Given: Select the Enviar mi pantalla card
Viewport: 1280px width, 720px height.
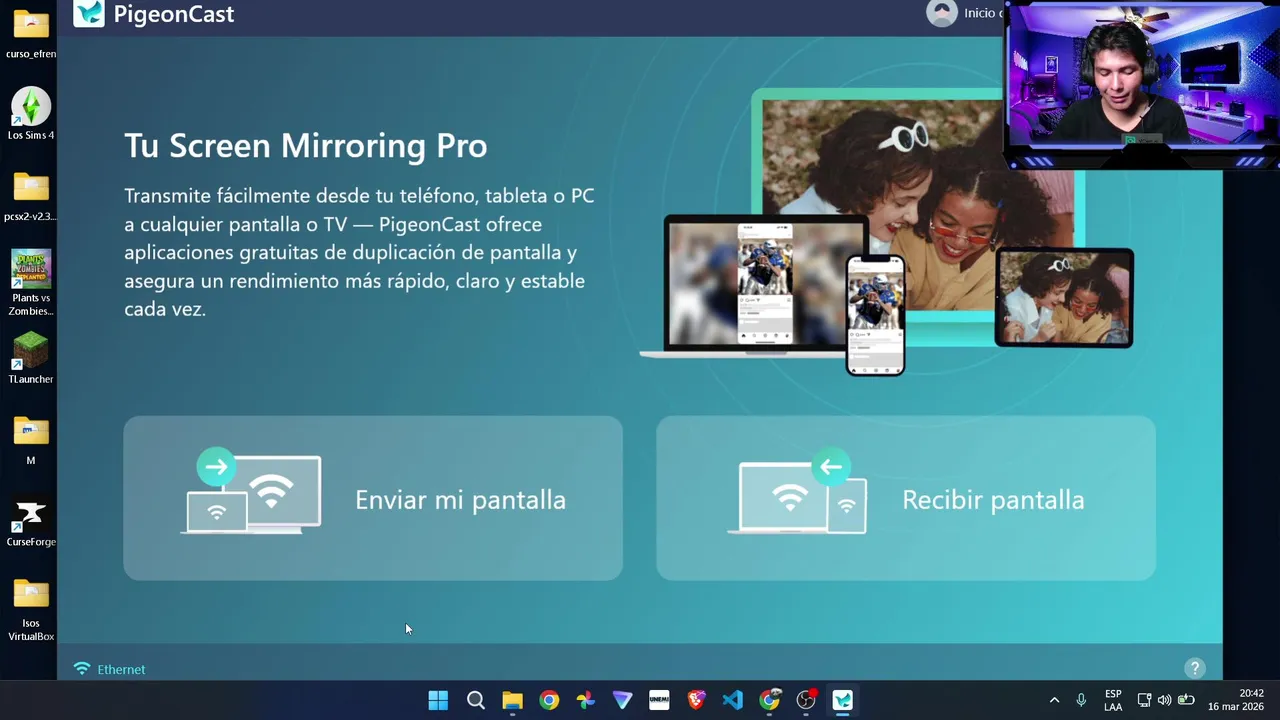Looking at the screenshot, I should pyautogui.click(x=373, y=498).
